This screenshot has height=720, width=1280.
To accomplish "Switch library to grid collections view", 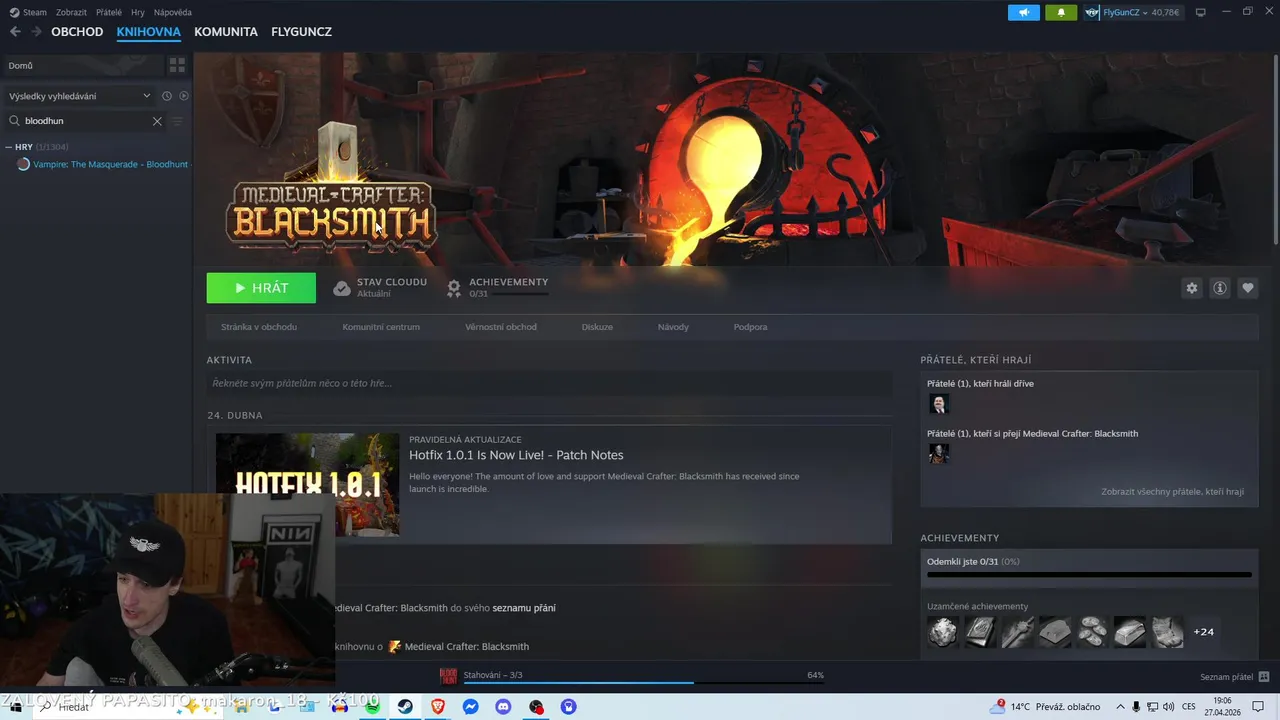I will coord(177,65).
